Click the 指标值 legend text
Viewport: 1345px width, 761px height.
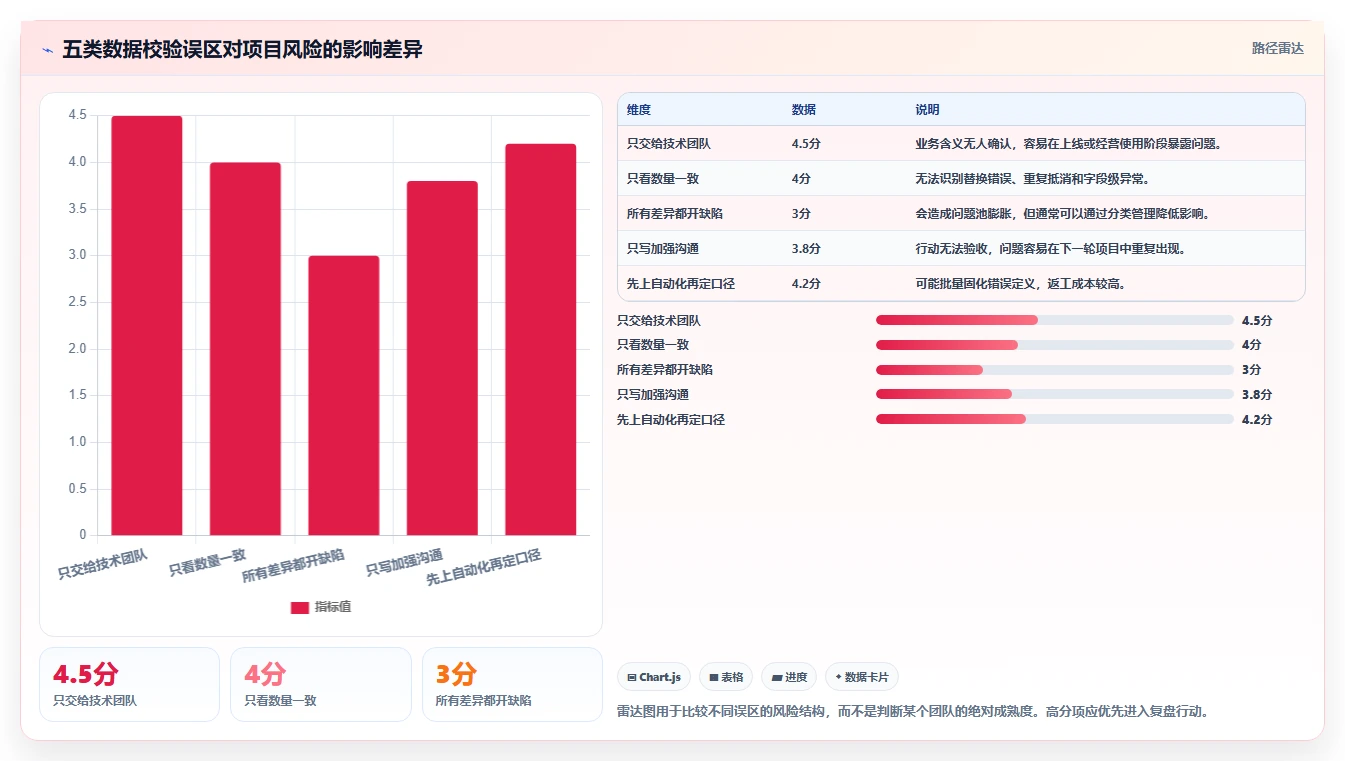point(333,607)
